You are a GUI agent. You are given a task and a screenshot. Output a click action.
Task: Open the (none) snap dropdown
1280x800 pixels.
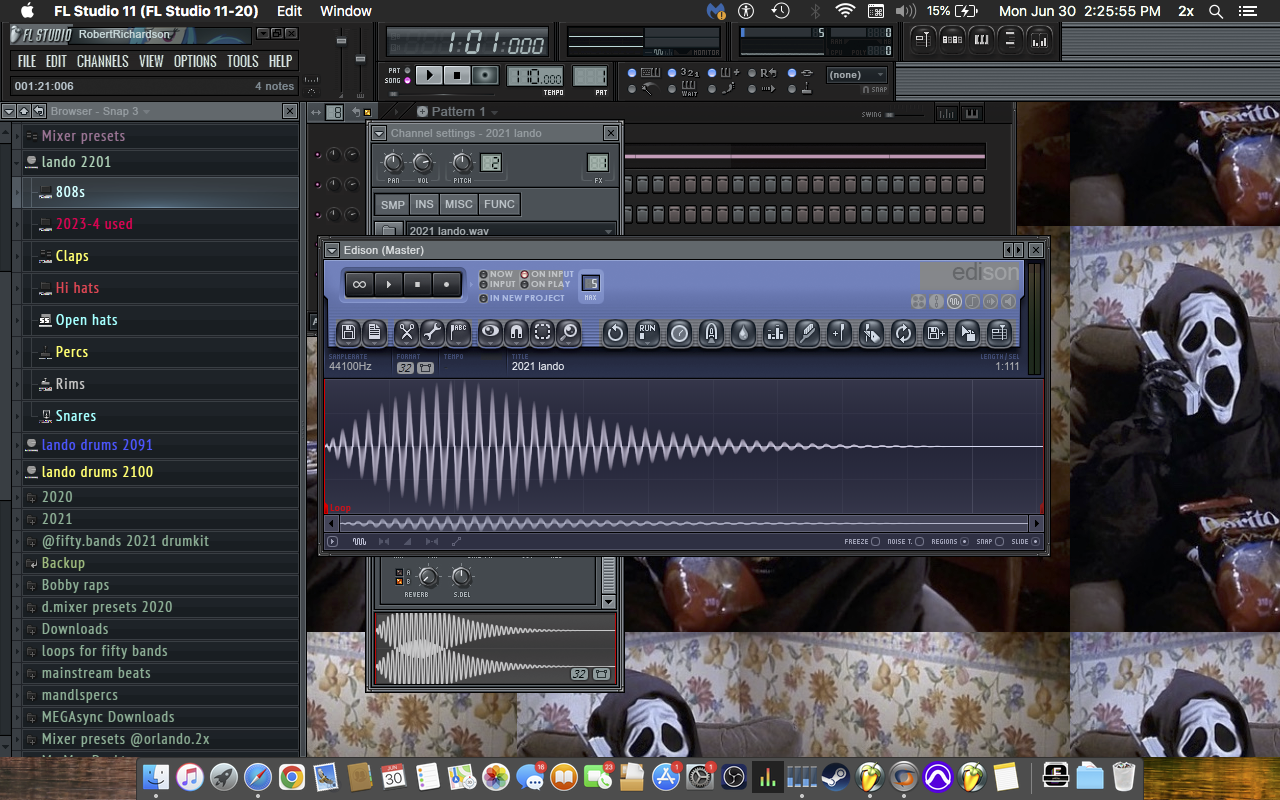tap(857, 75)
